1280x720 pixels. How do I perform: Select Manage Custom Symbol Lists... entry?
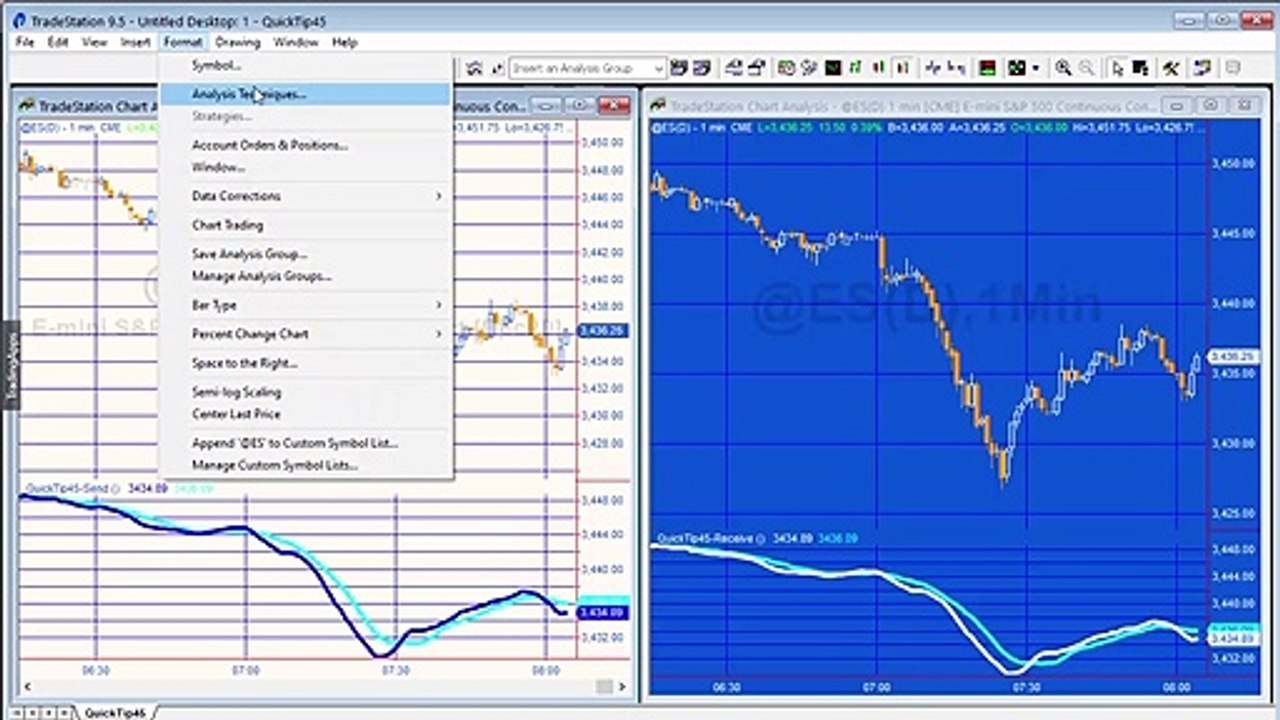[x=306, y=465]
